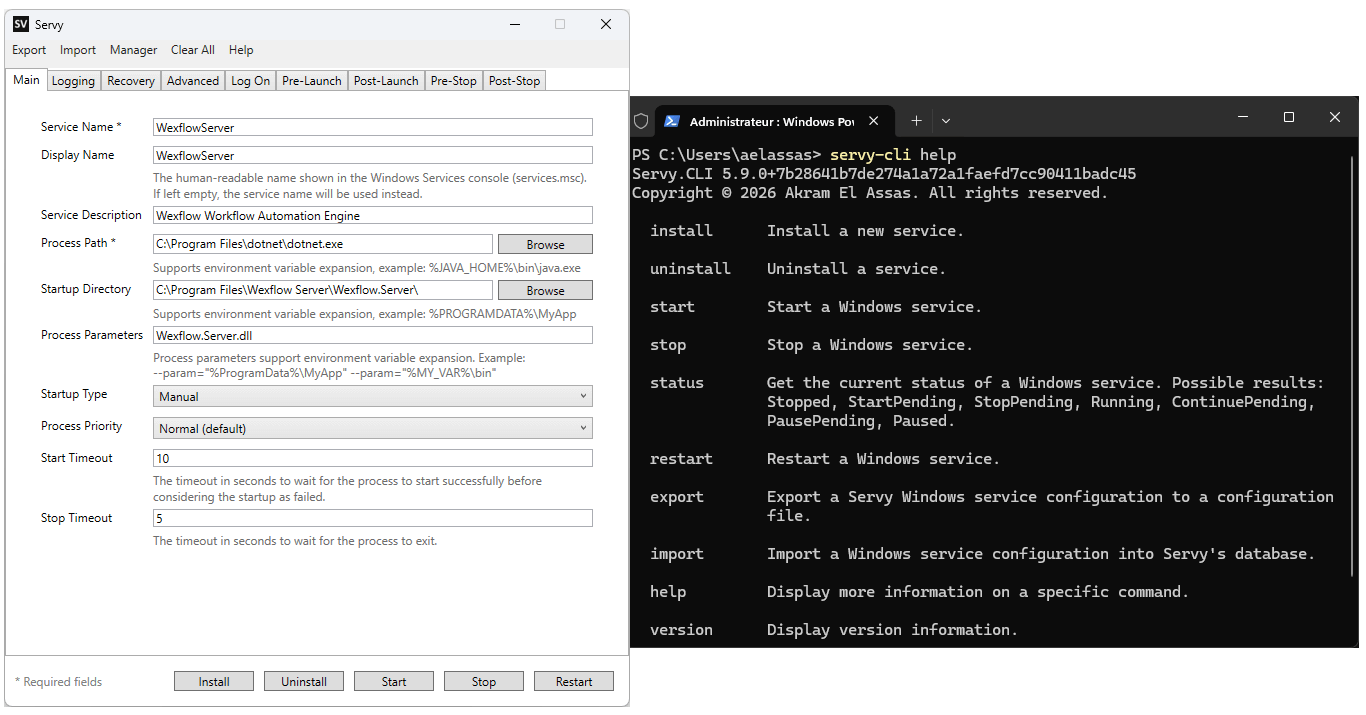Edit the Service Name field
This screenshot has height=715, width=1366.
(371, 127)
